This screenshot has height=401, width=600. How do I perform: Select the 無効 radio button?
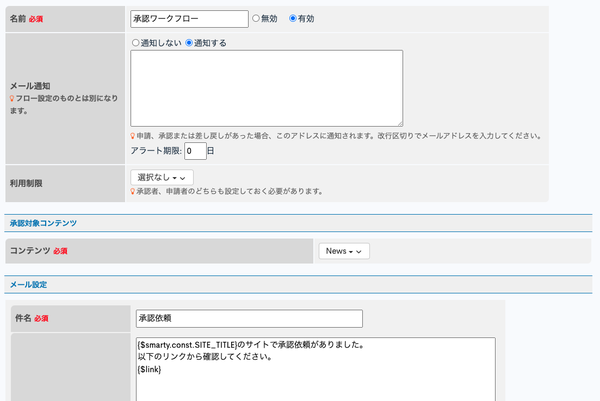256,18
